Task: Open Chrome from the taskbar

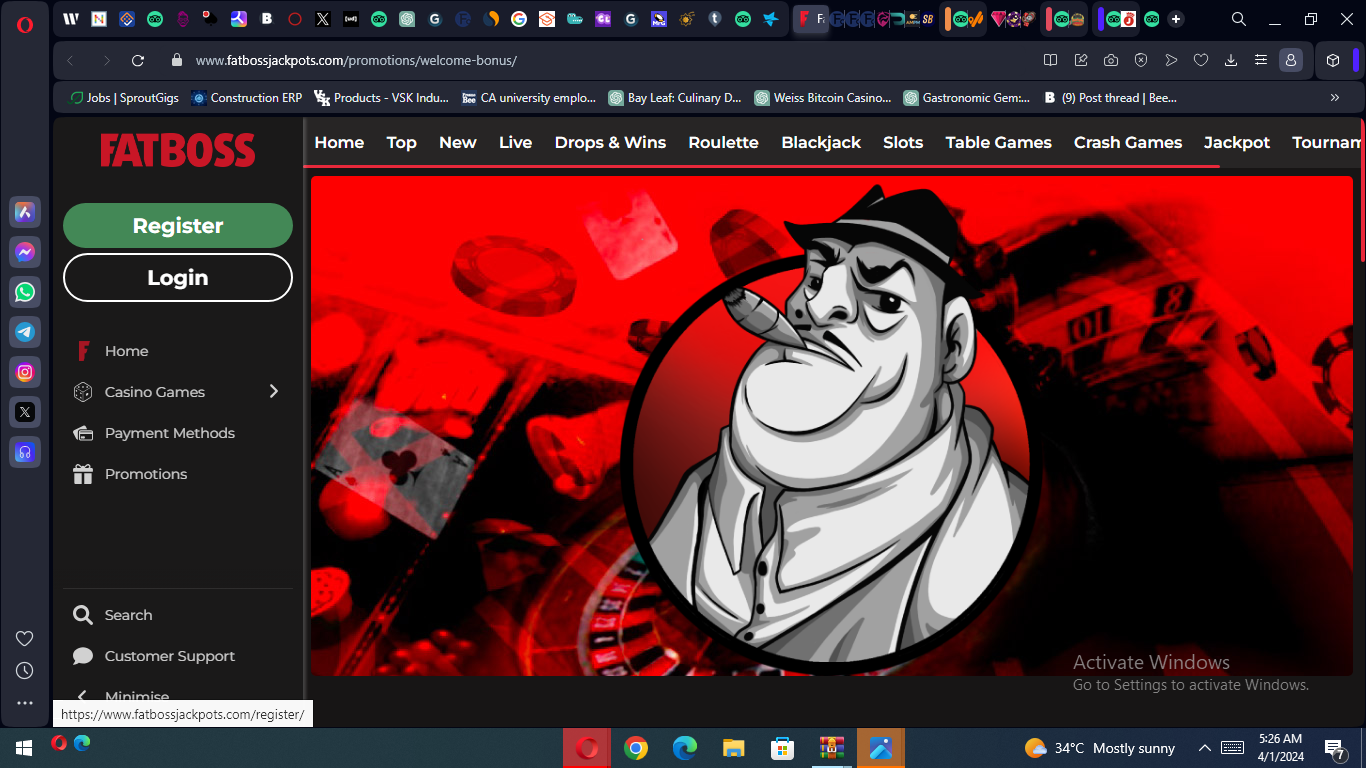Action: [636, 748]
